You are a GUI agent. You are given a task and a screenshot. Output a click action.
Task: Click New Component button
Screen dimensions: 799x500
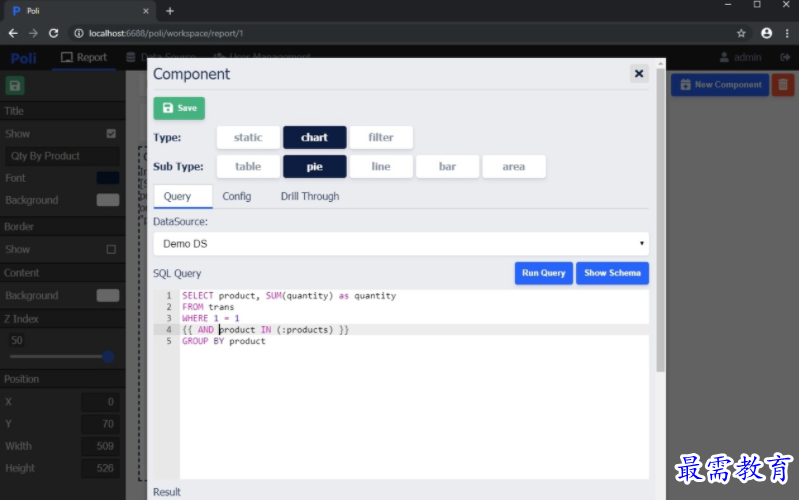click(720, 85)
